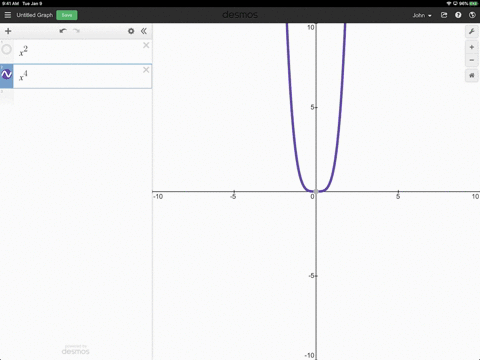Click the Wi-Fi indicator in status bar
Screen dimensions: 480x360
coord(449,3)
